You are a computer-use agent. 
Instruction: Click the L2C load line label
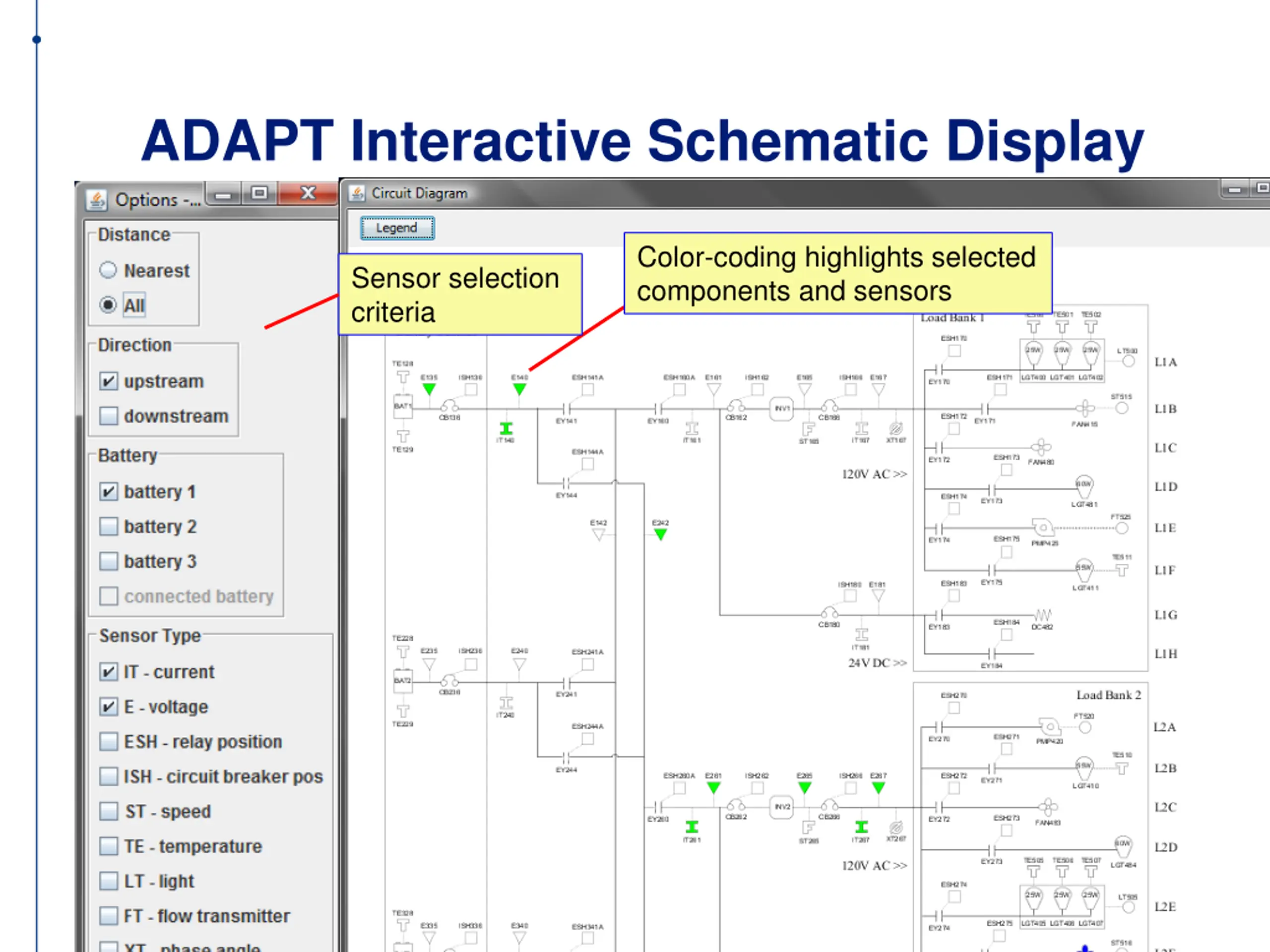point(1165,807)
